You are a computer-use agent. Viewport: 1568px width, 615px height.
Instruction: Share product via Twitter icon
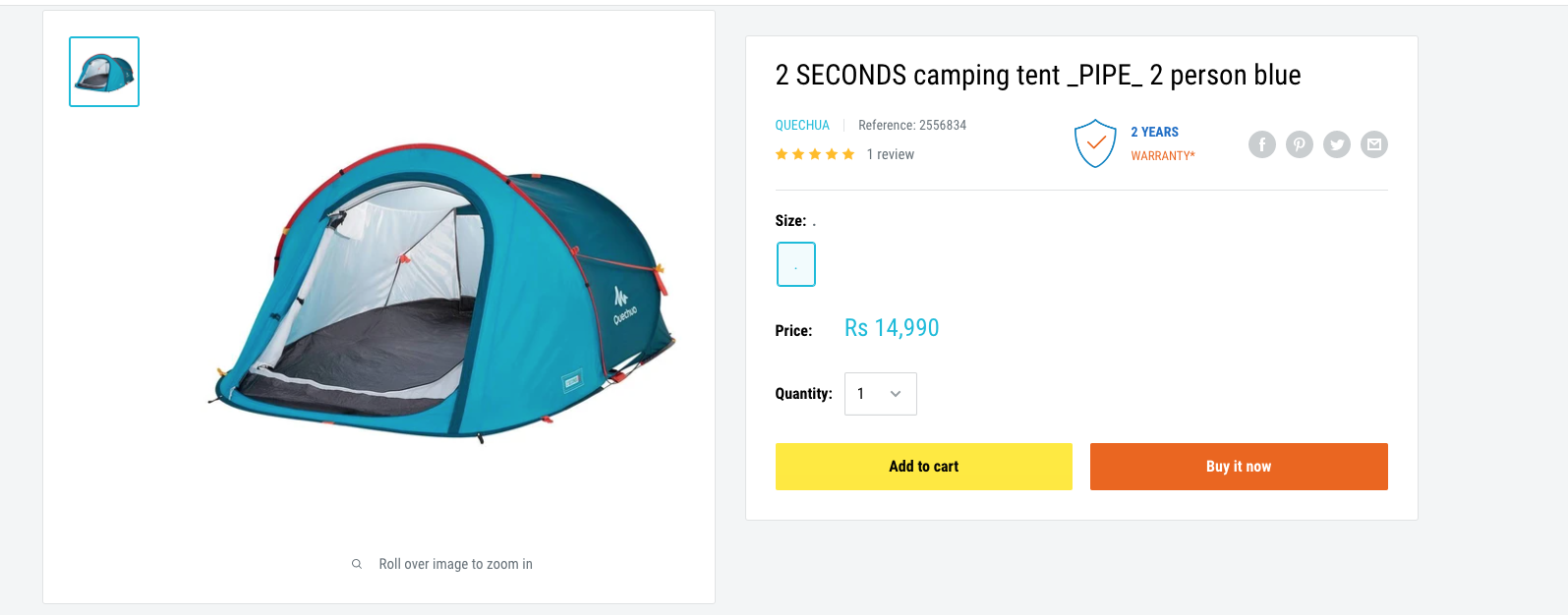(x=1337, y=144)
